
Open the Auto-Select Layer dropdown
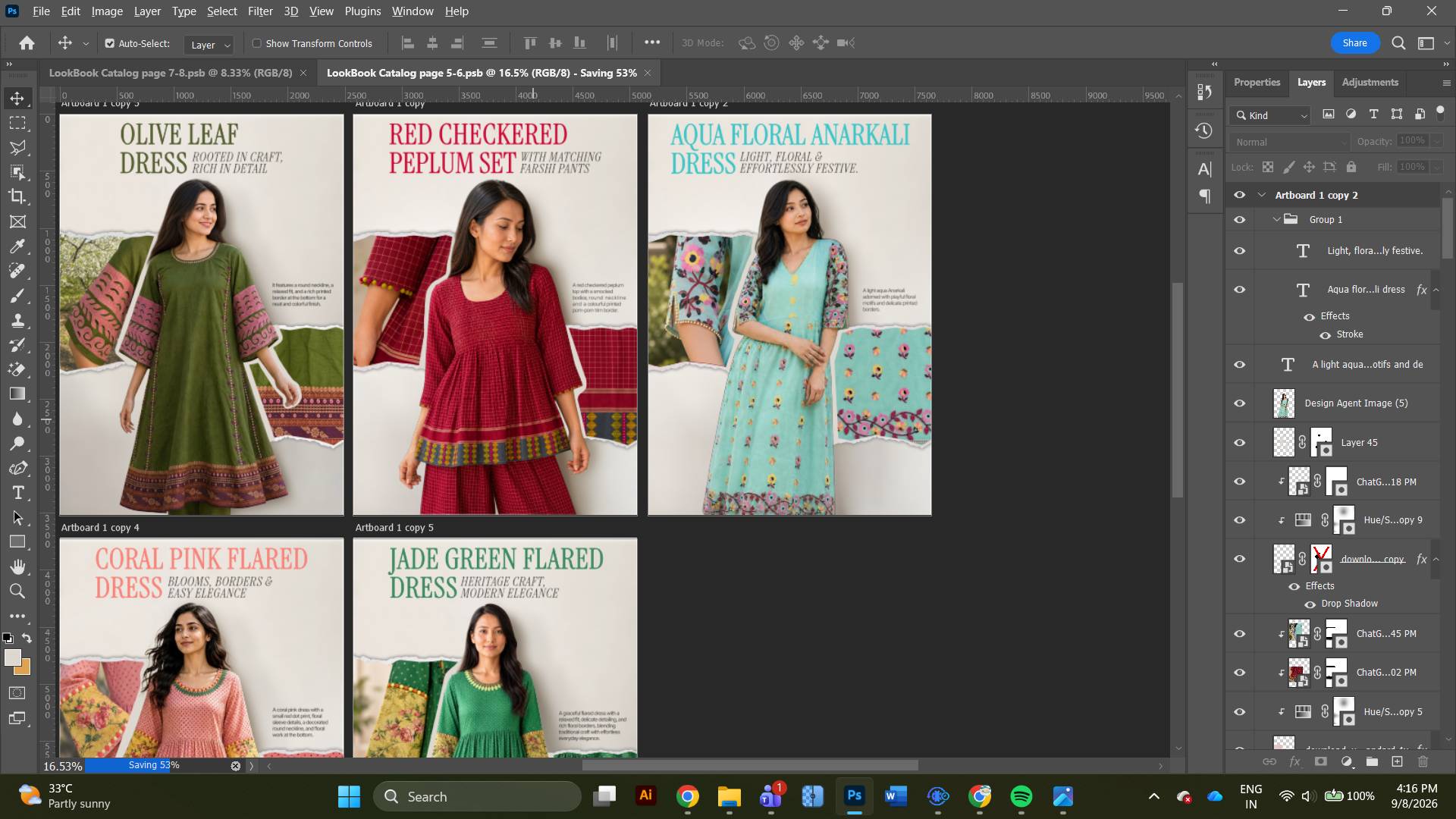[210, 45]
